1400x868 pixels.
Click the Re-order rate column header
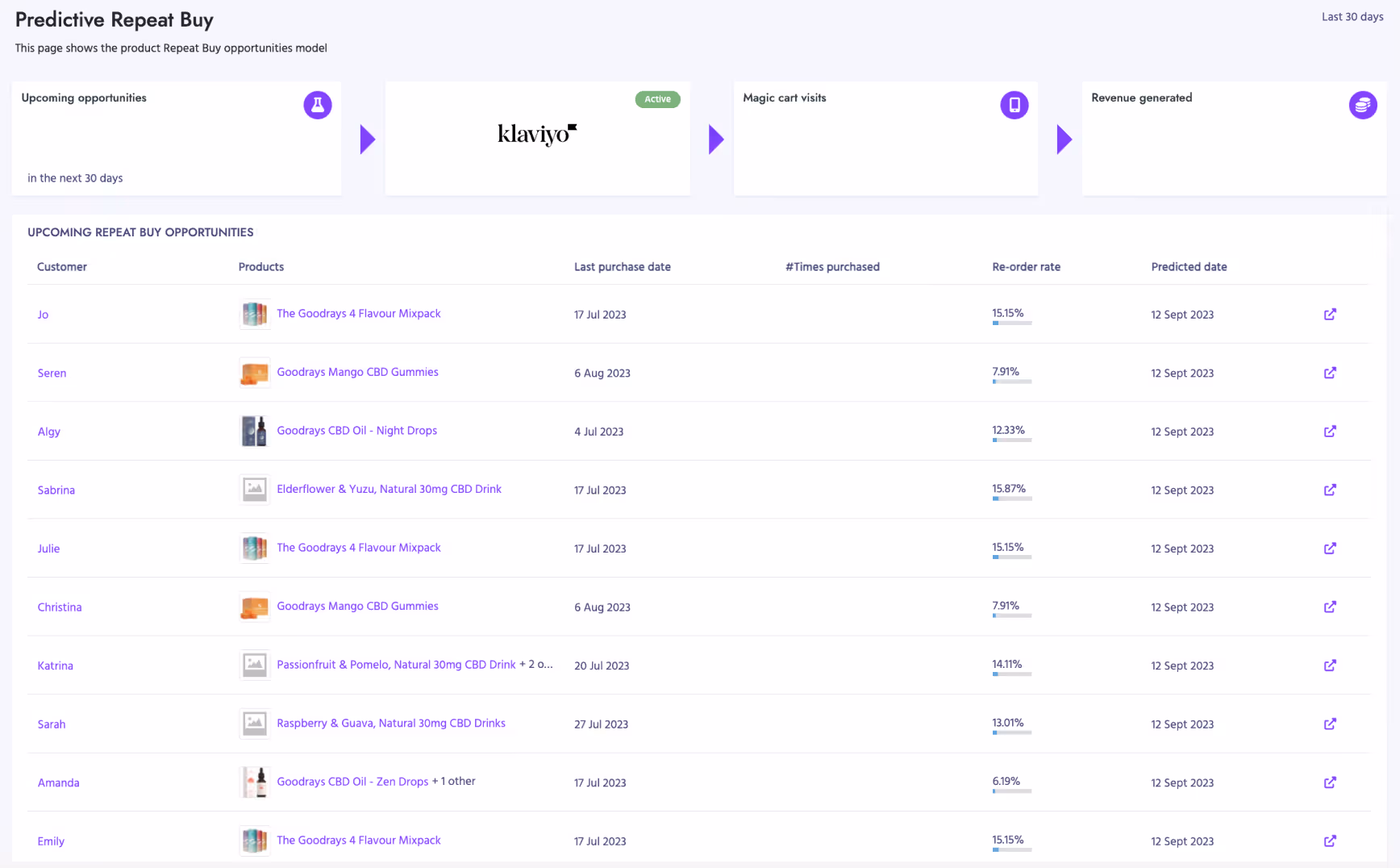pyautogui.click(x=1026, y=267)
